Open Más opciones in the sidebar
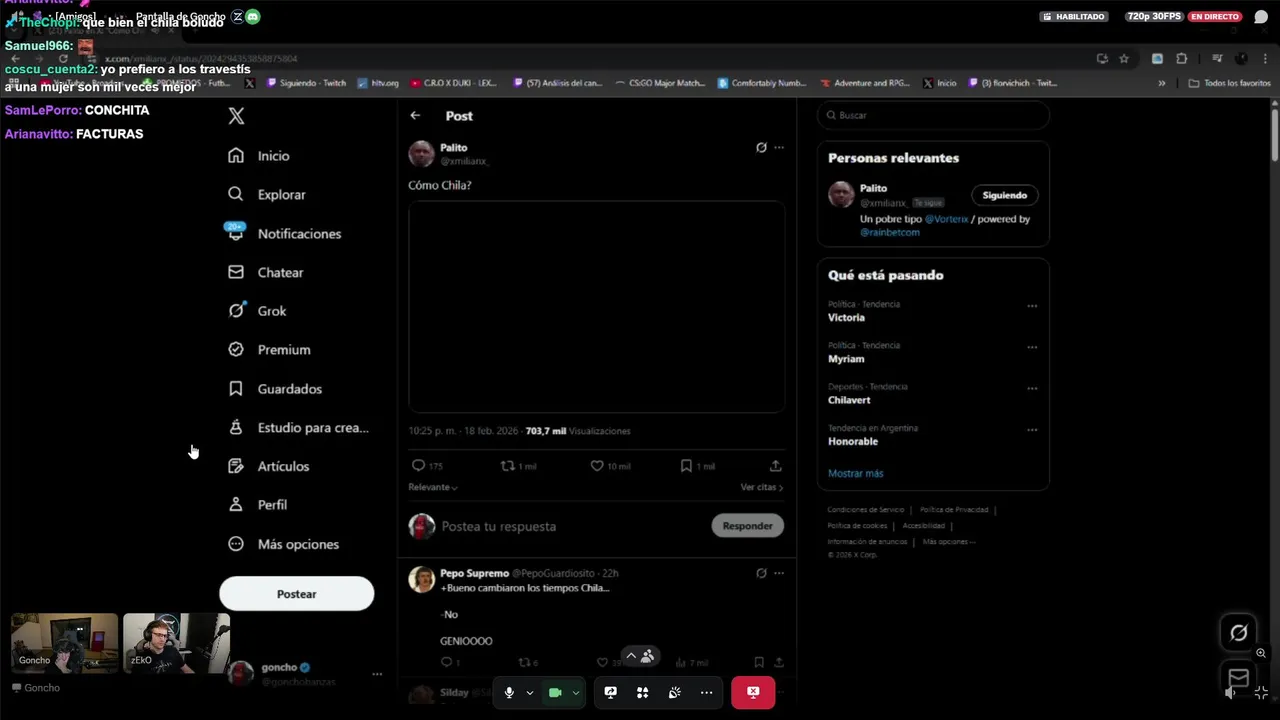The image size is (1280, 720). pyautogui.click(x=283, y=544)
